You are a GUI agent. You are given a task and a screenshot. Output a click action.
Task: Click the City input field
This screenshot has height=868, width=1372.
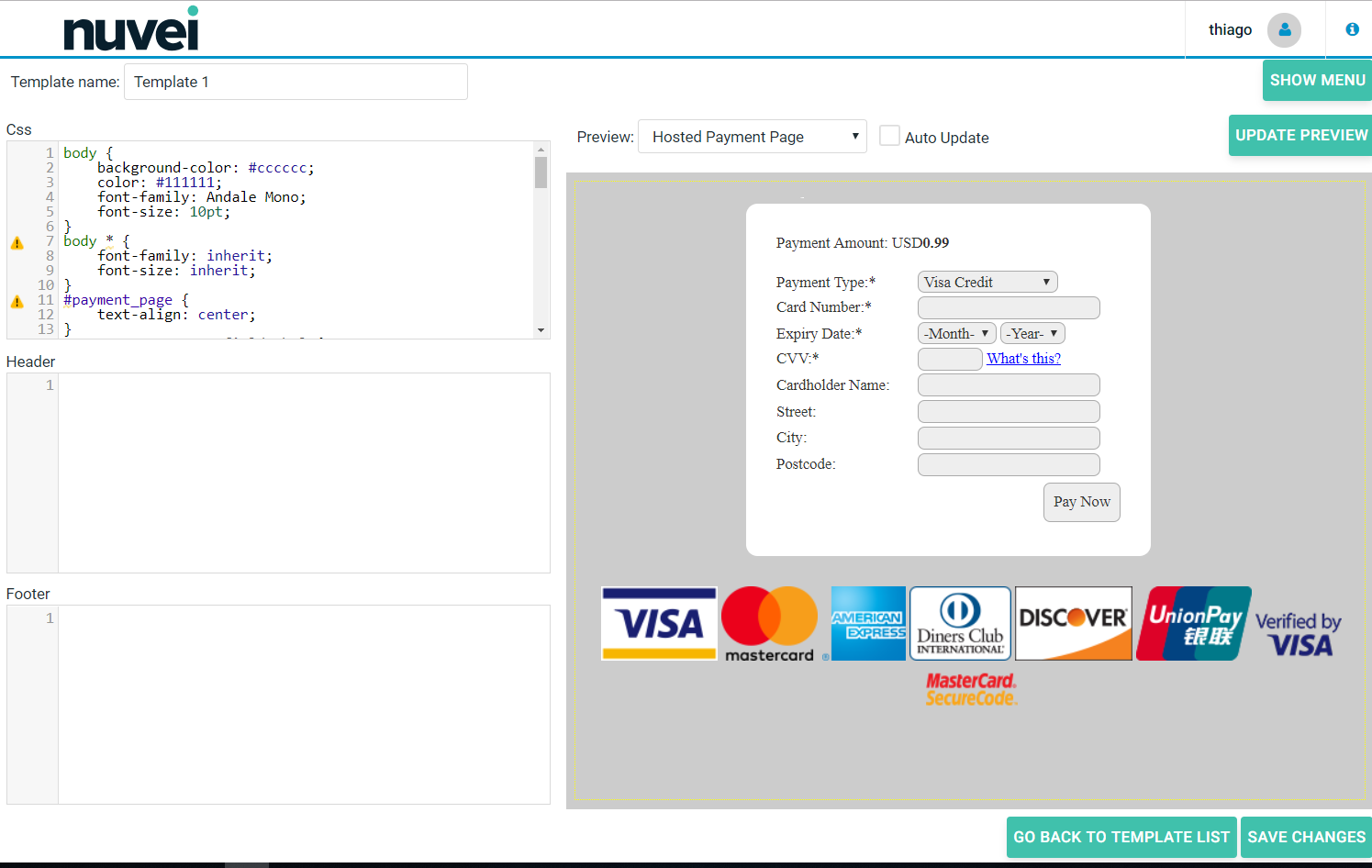pos(1009,438)
